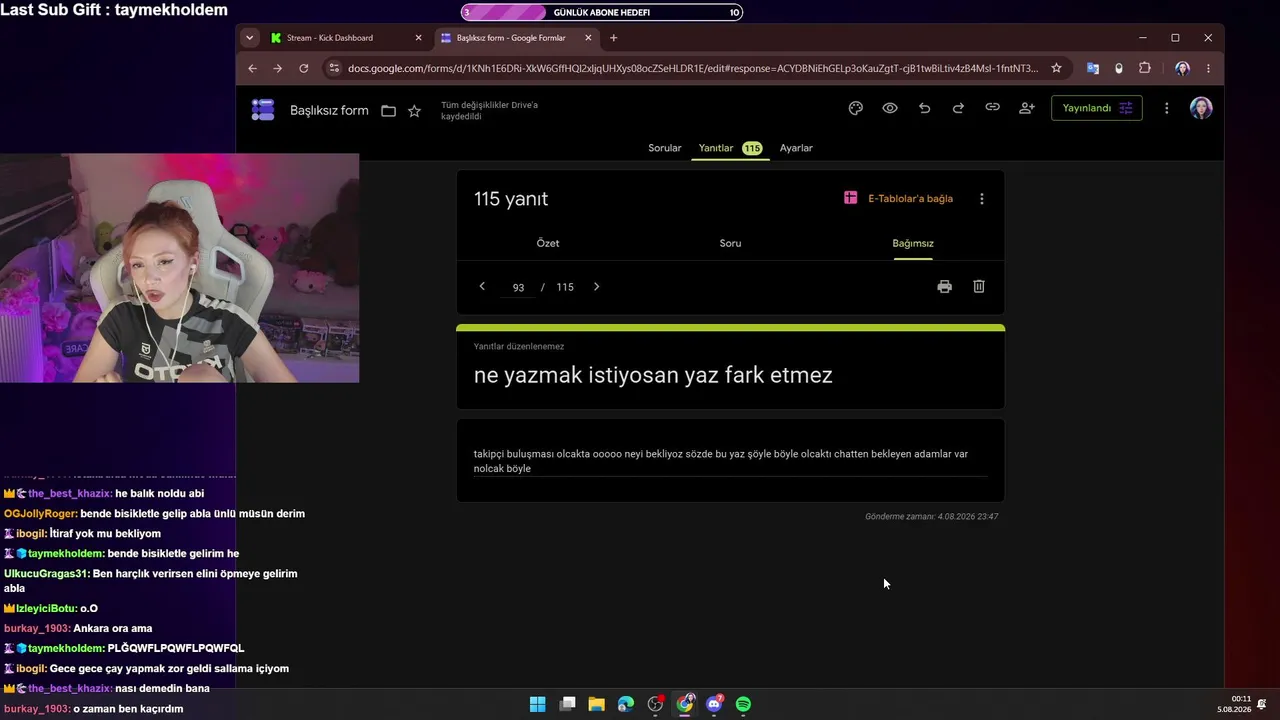Open the mouse-shaped browser extension
Screen dimensions: 1280x720
click(1119, 68)
